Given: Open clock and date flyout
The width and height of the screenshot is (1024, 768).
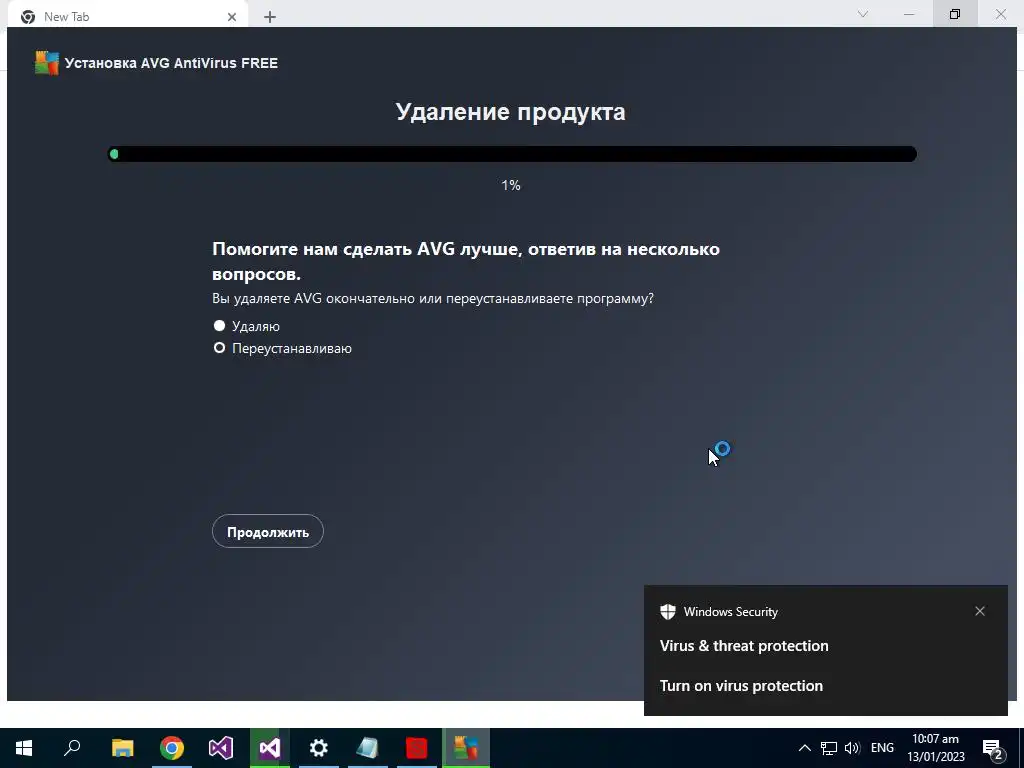Looking at the screenshot, I should click(935, 748).
